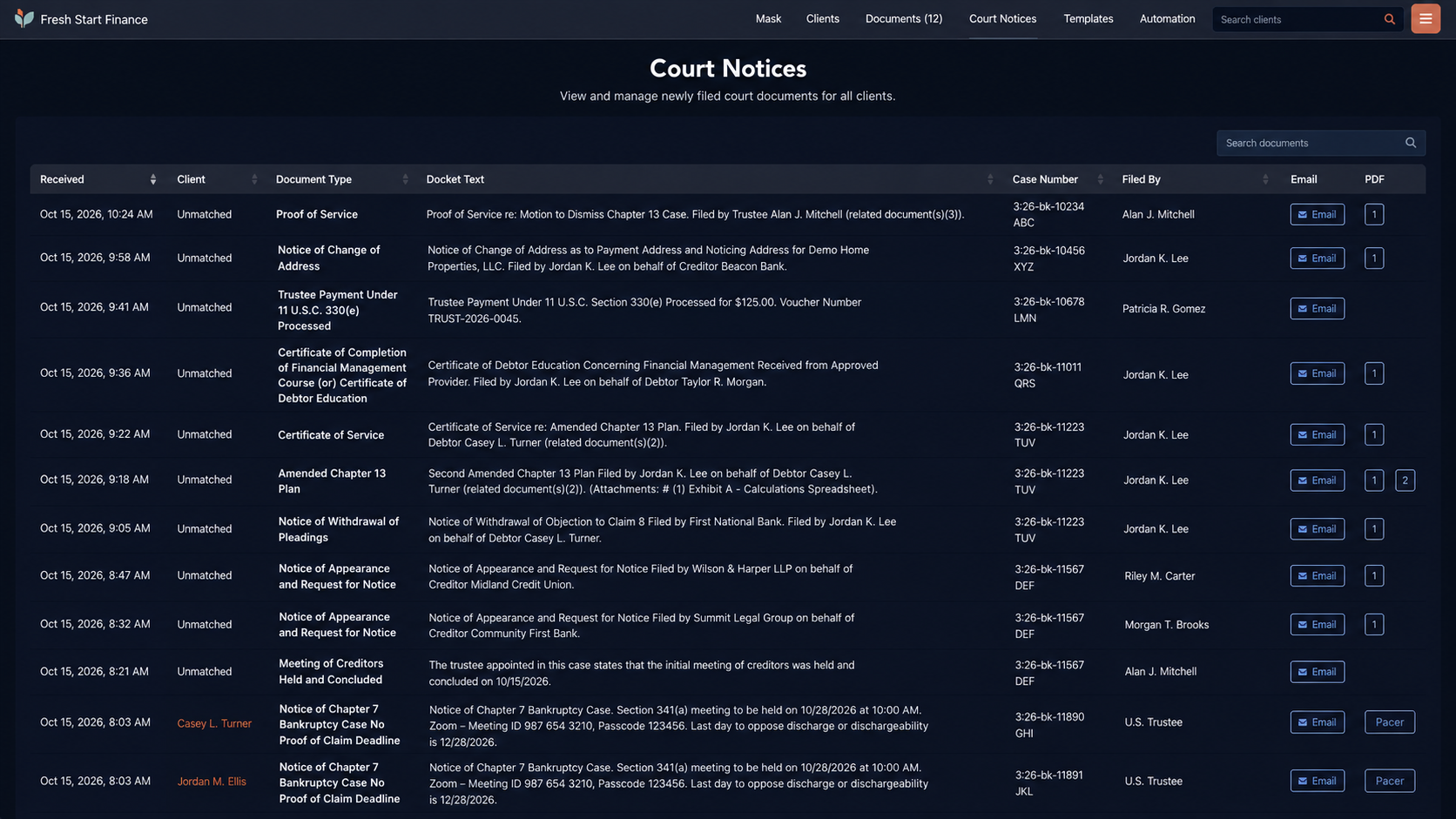Select the Trustee Payment Under 11 U.S.C. document type

click(338, 310)
